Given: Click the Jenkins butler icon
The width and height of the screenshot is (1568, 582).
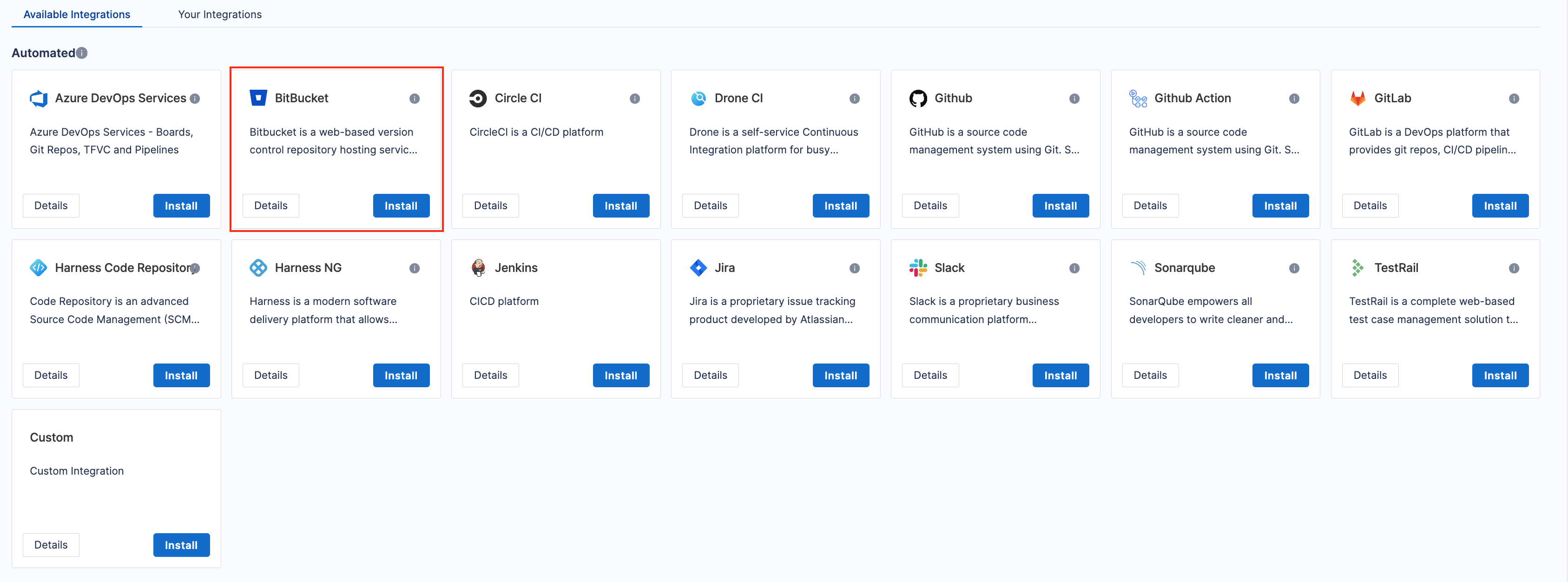Looking at the screenshot, I should [x=478, y=267].
